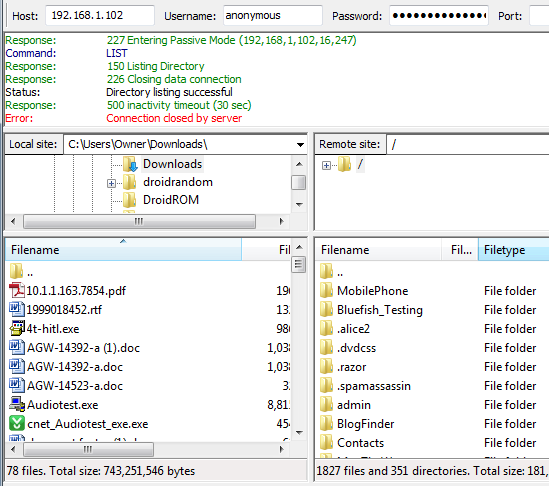Click the Connection closed by server error line
This screenshot has height=486, width=549.
click(174, 118)
